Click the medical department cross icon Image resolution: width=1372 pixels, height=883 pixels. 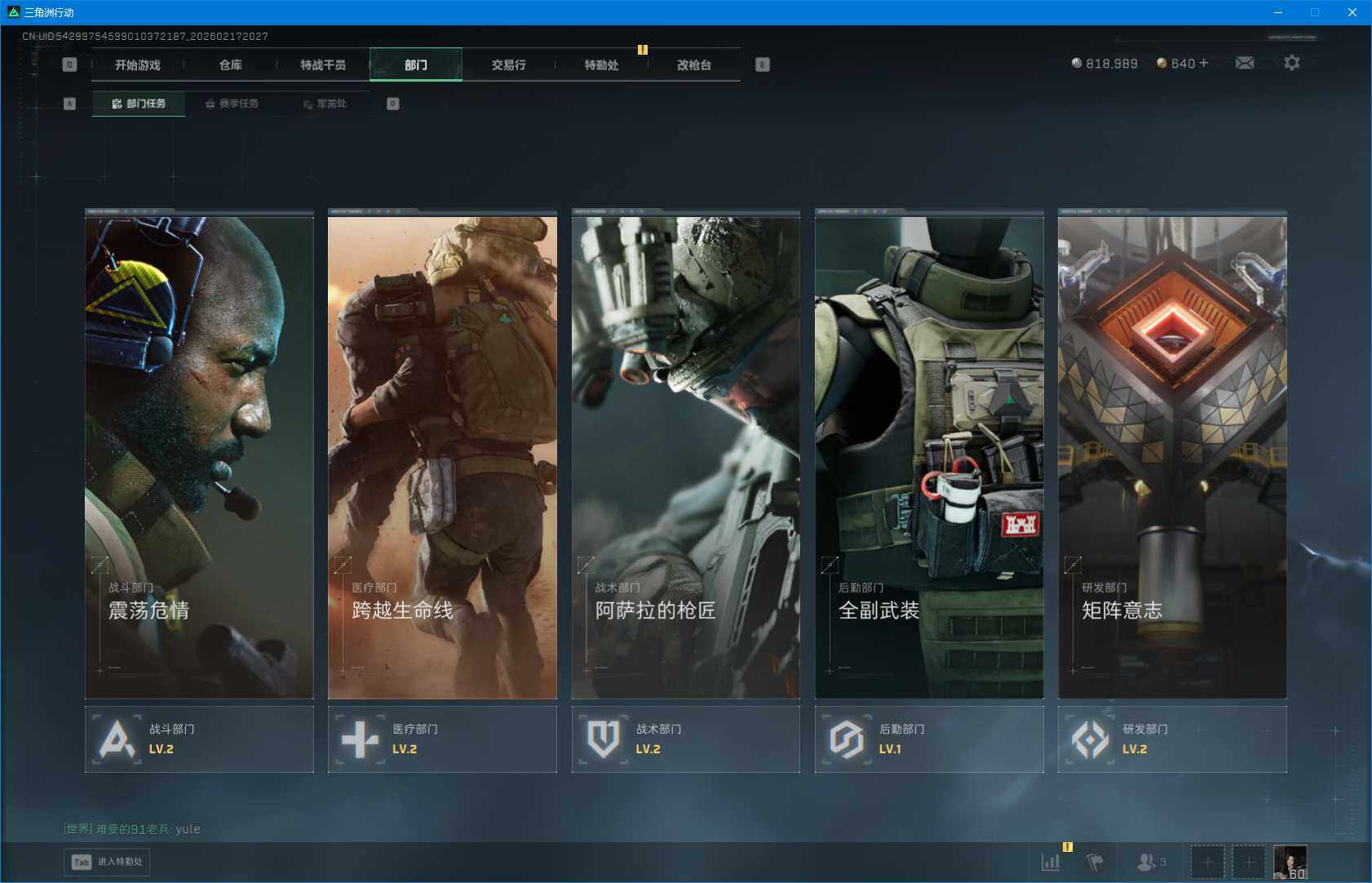point(360,739)
